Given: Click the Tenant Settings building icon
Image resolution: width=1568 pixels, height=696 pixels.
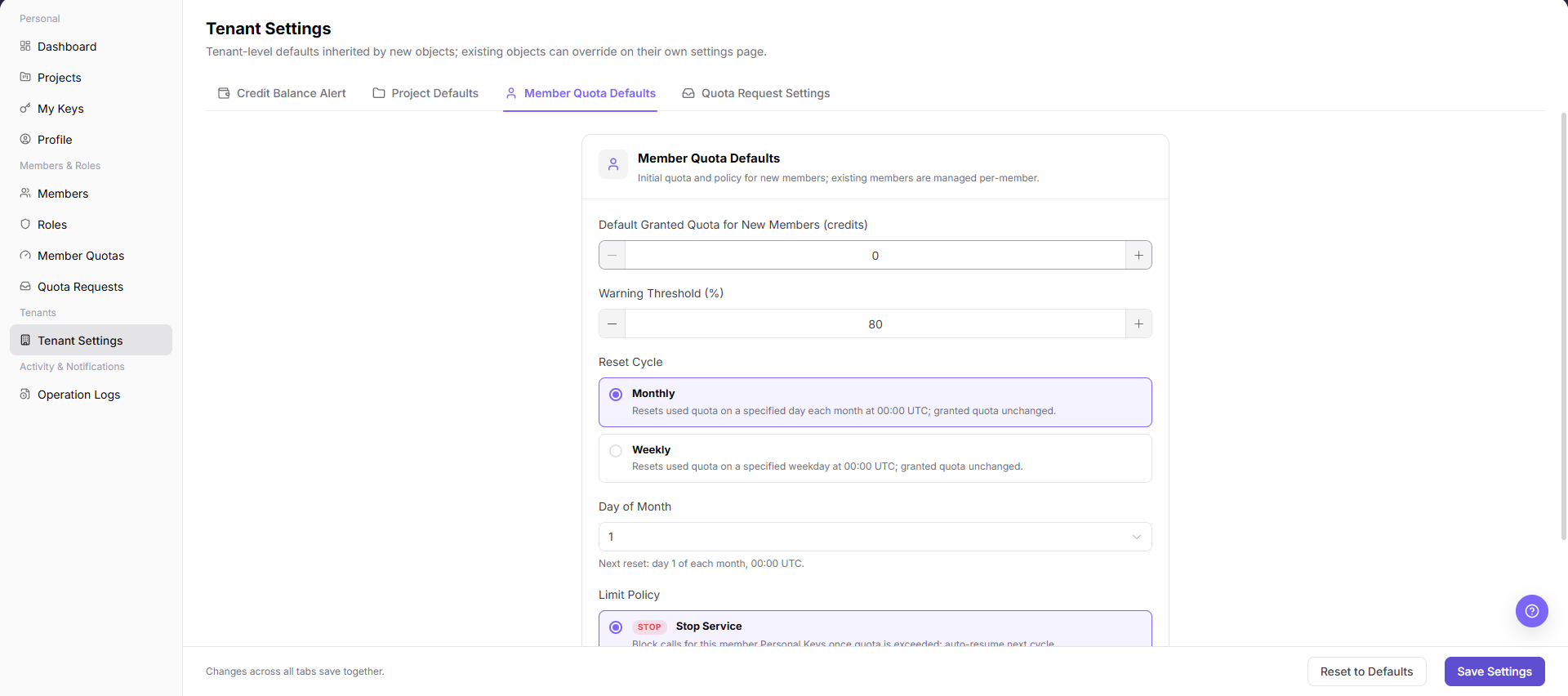Looking at the screenshot, I should pyautogui.click(x=25, y=340).
